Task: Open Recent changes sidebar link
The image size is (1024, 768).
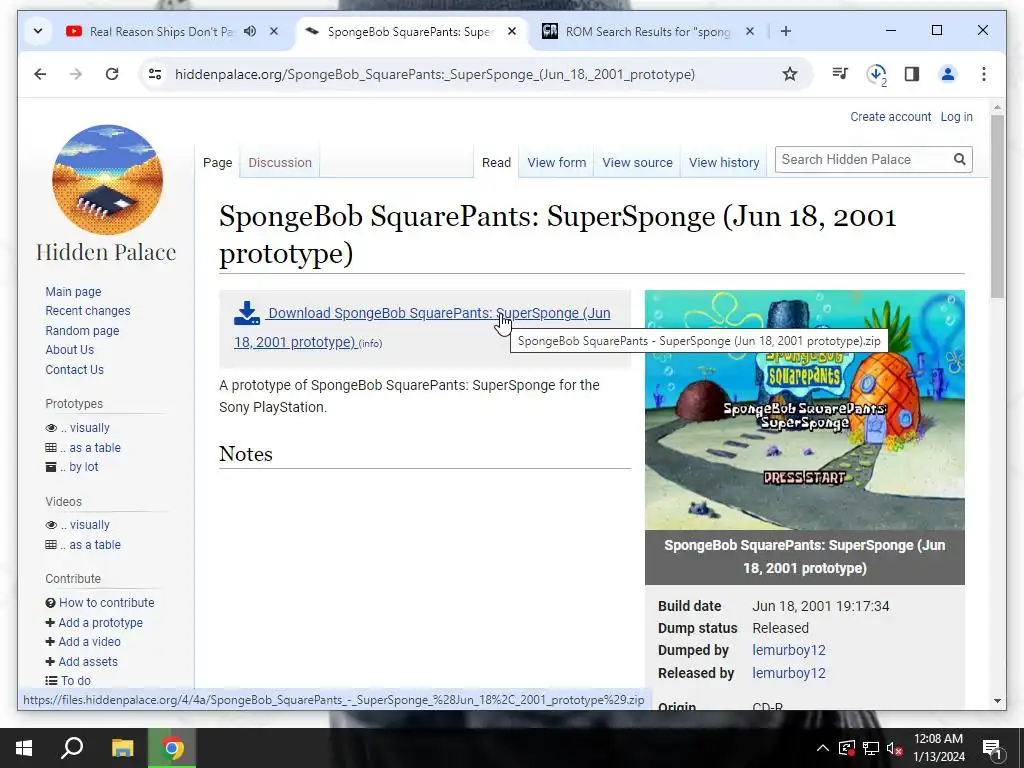Action: [x=88, y=311]
